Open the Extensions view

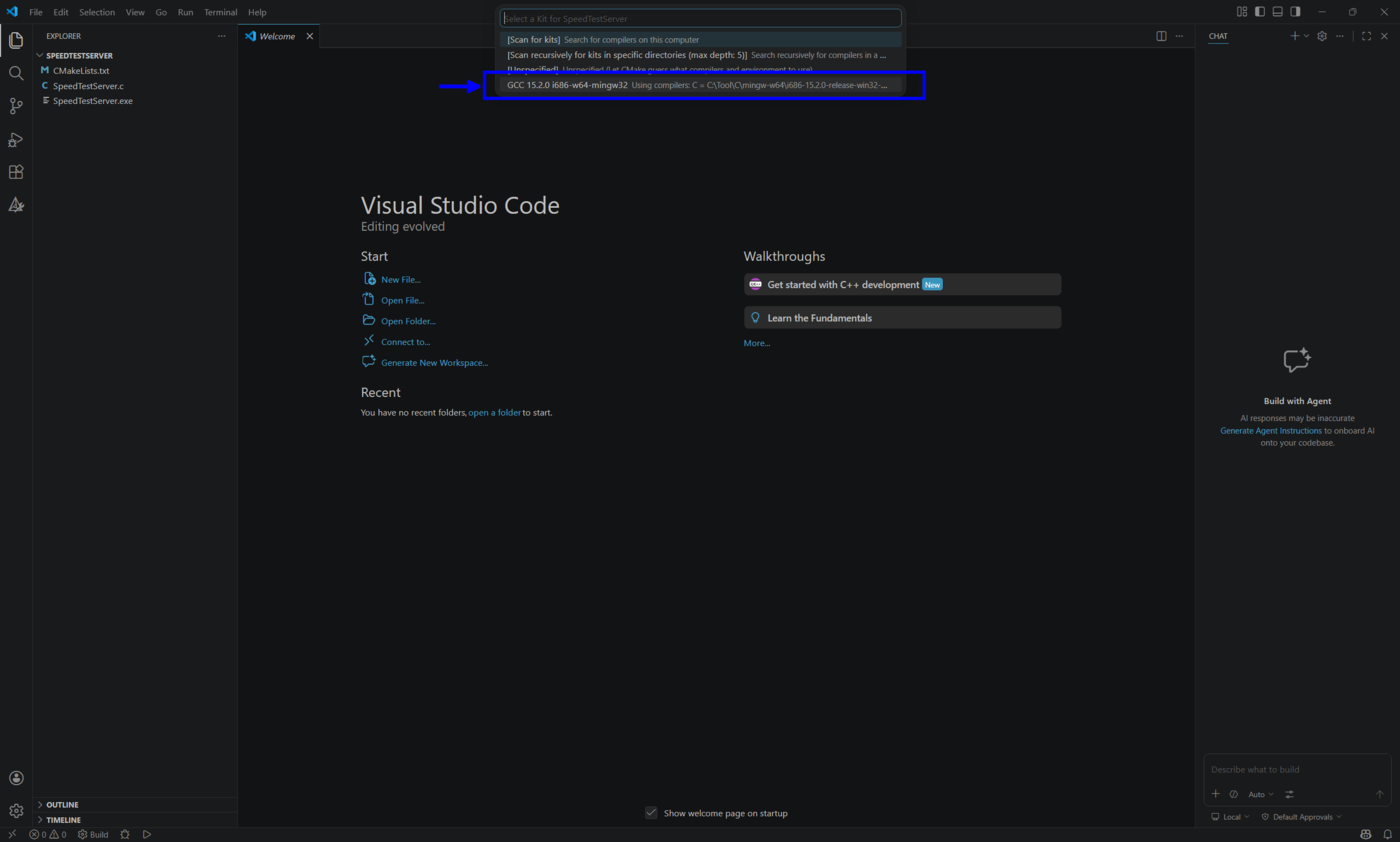click(x=15, y=171)
